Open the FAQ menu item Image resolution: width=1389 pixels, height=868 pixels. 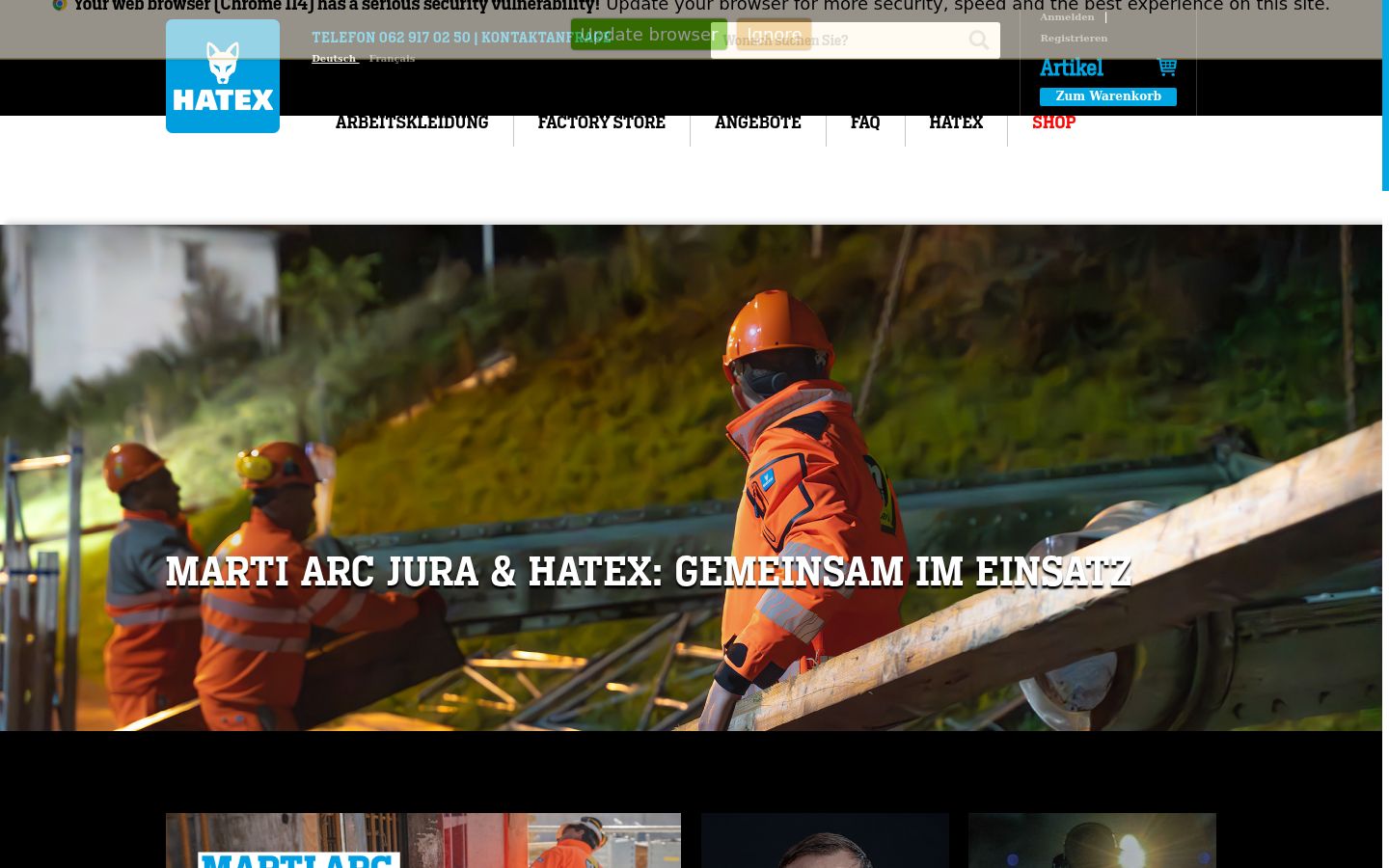865,122
